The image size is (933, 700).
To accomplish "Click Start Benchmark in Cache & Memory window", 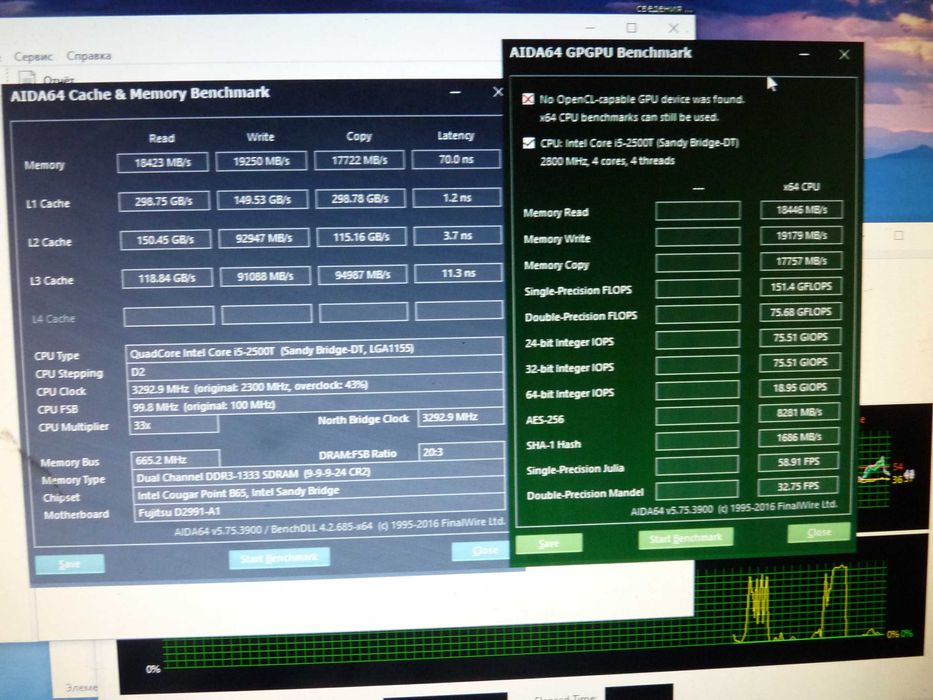I will click(x=279, y=558).
